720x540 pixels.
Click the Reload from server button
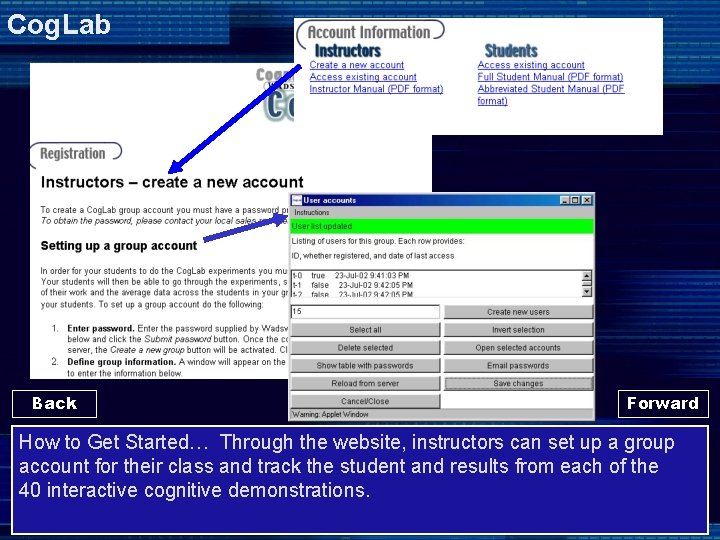tap(365, 383)
